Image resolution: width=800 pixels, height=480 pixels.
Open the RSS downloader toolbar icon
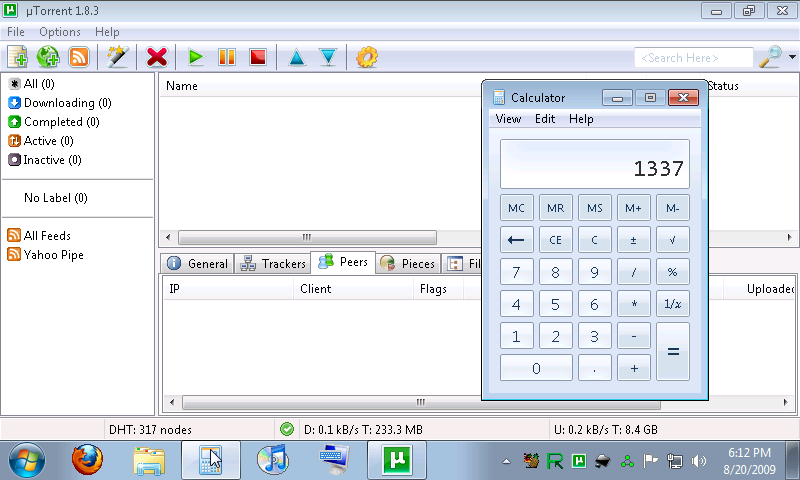(78, 57)
